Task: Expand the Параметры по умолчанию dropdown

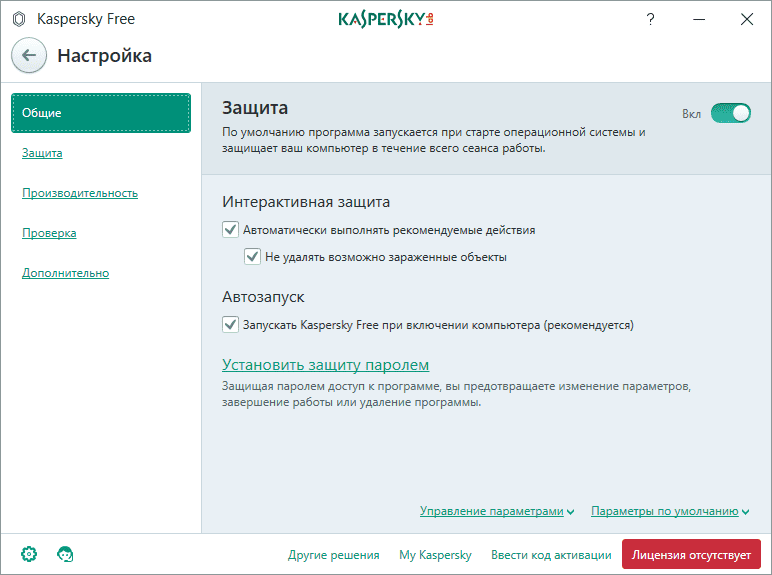Action: click(670, 511)
